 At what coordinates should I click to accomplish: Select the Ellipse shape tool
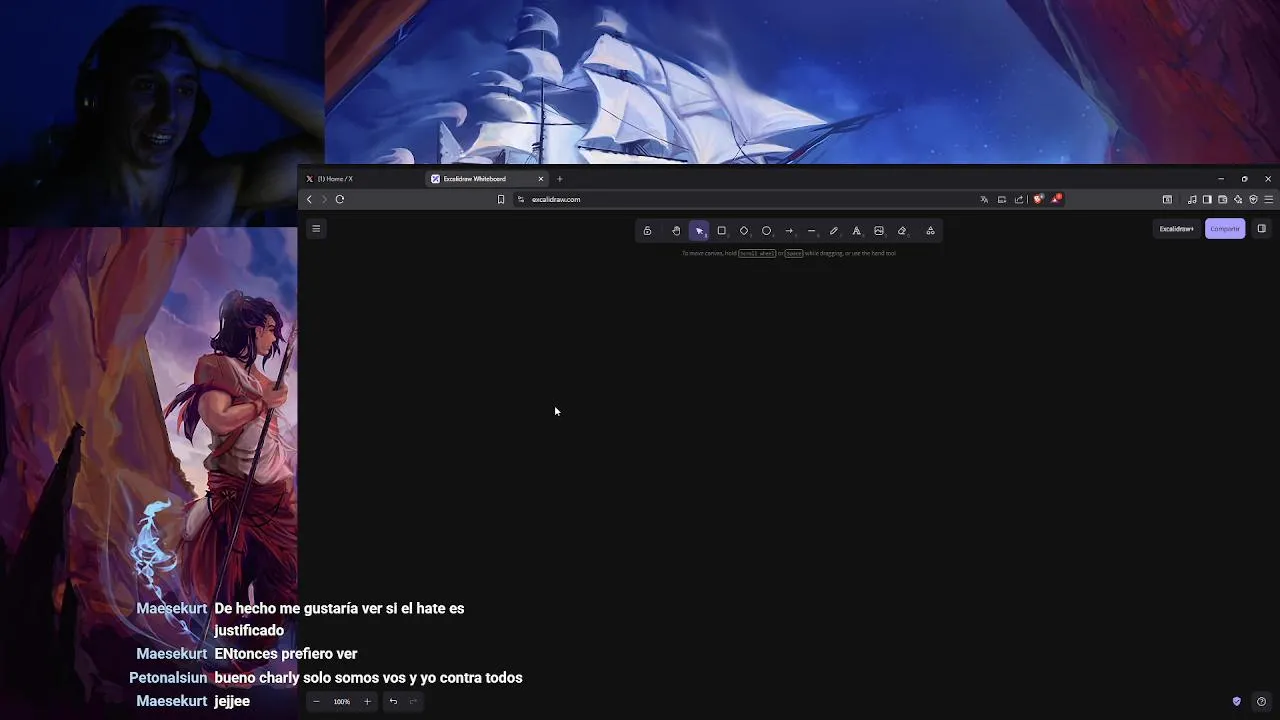click(x=767, y=231)
